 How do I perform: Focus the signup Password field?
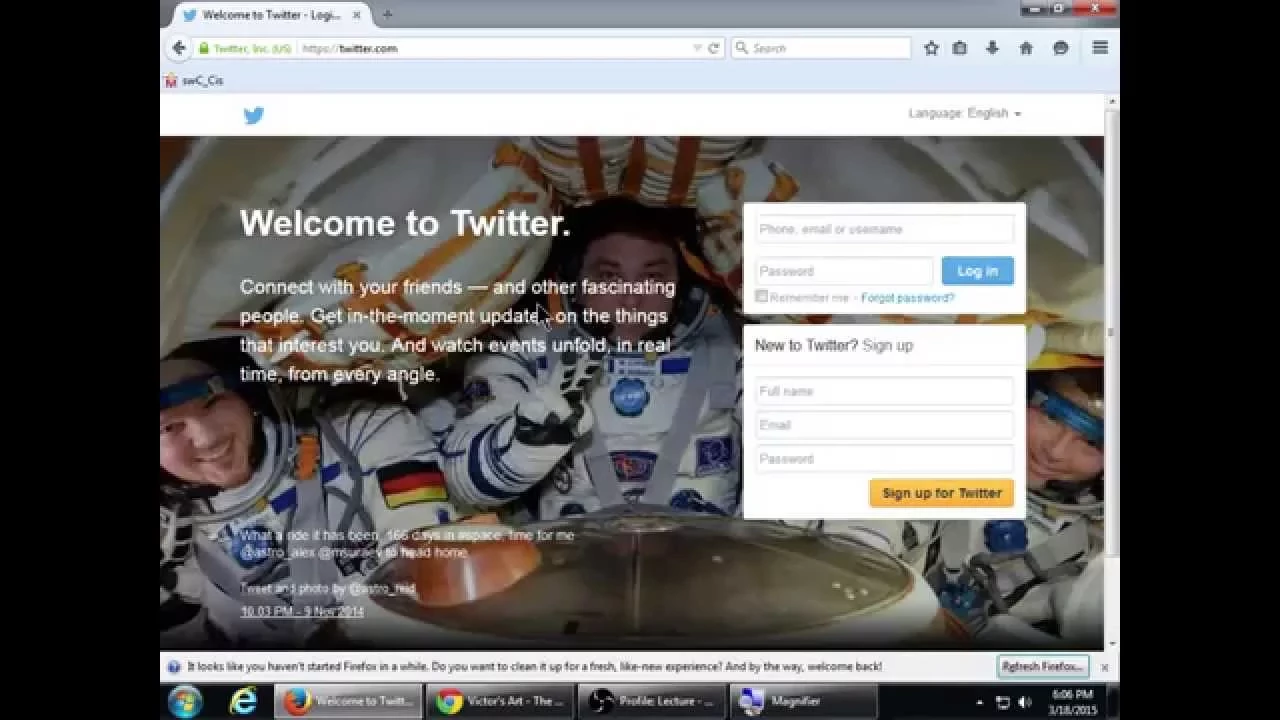884,459
